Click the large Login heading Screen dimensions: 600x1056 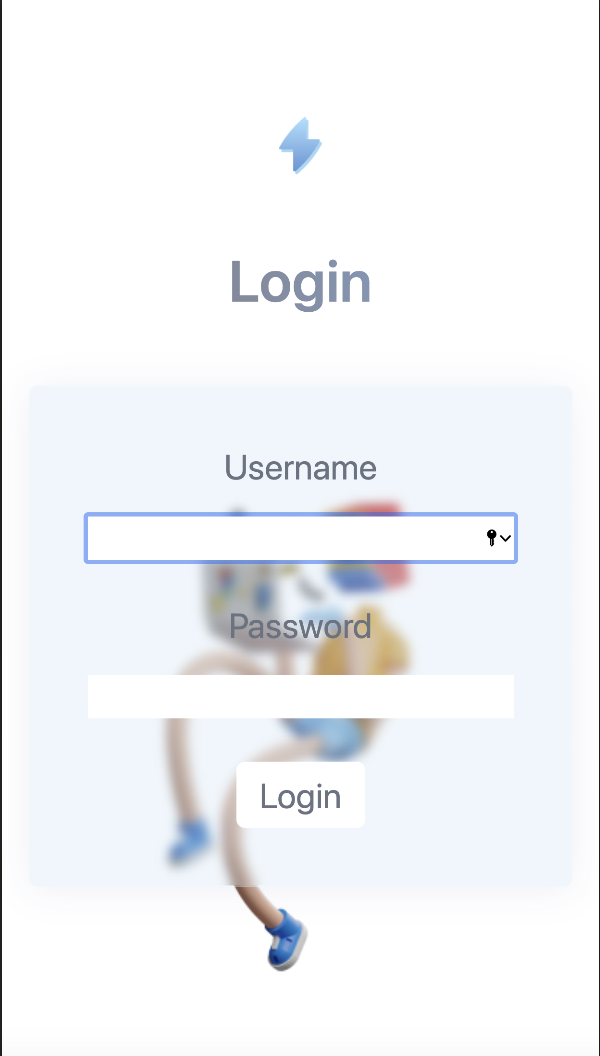(x=300, y=283)
